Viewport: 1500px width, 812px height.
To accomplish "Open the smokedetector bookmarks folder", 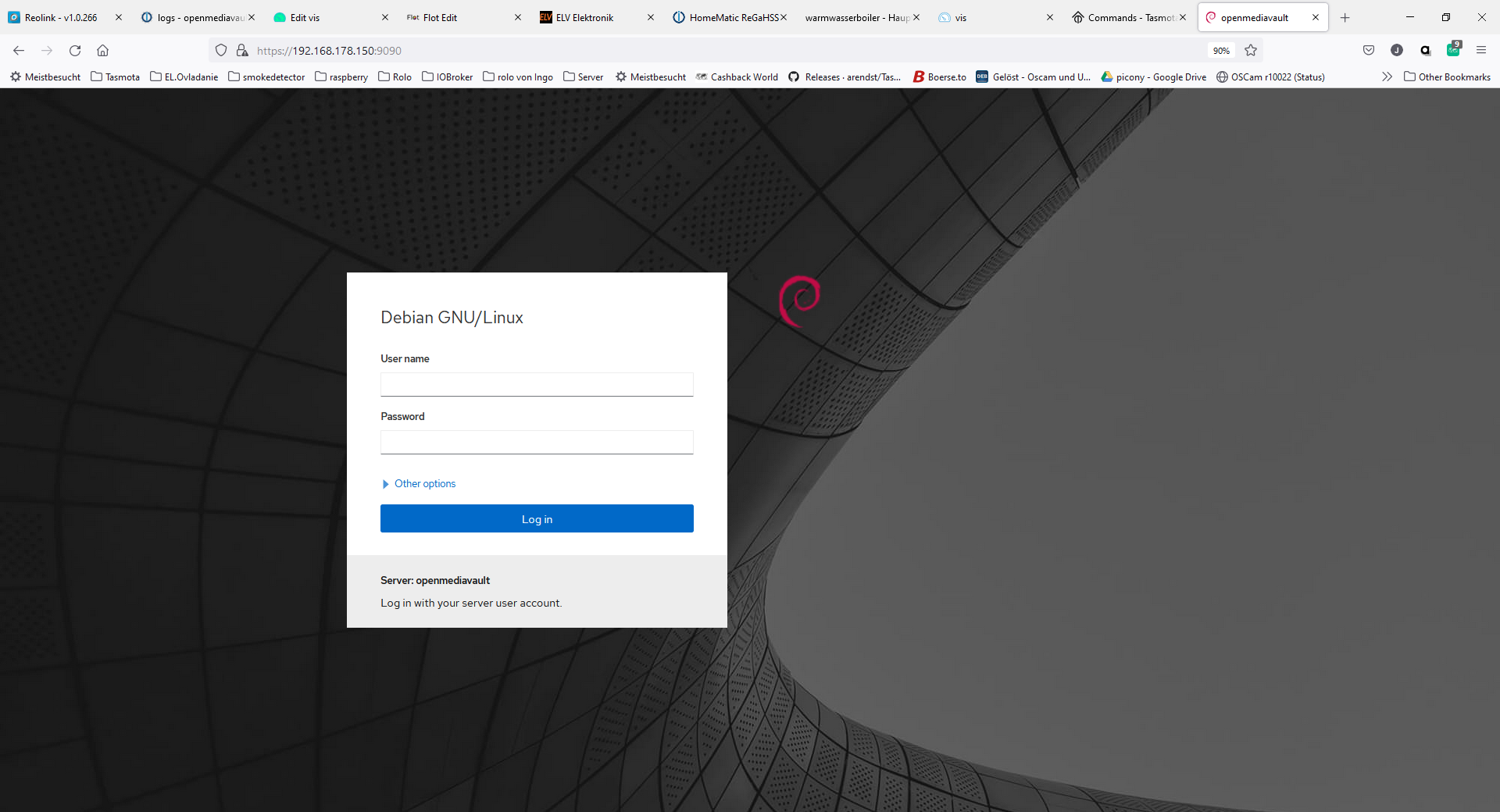I will pyautogui.click(x=266, y=77).
